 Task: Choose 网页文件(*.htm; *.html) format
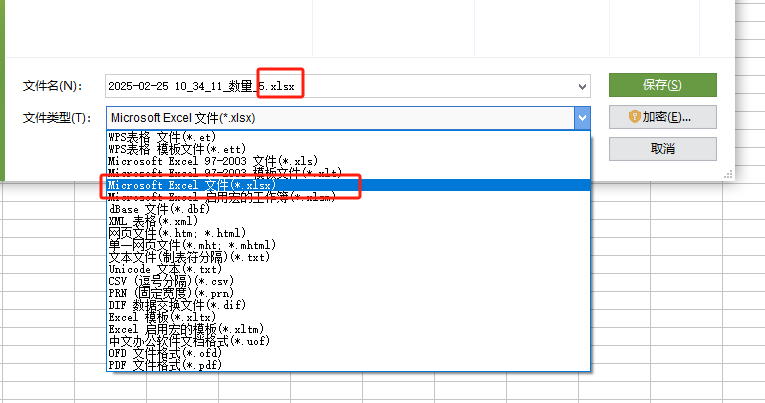(x=348, y=233)
